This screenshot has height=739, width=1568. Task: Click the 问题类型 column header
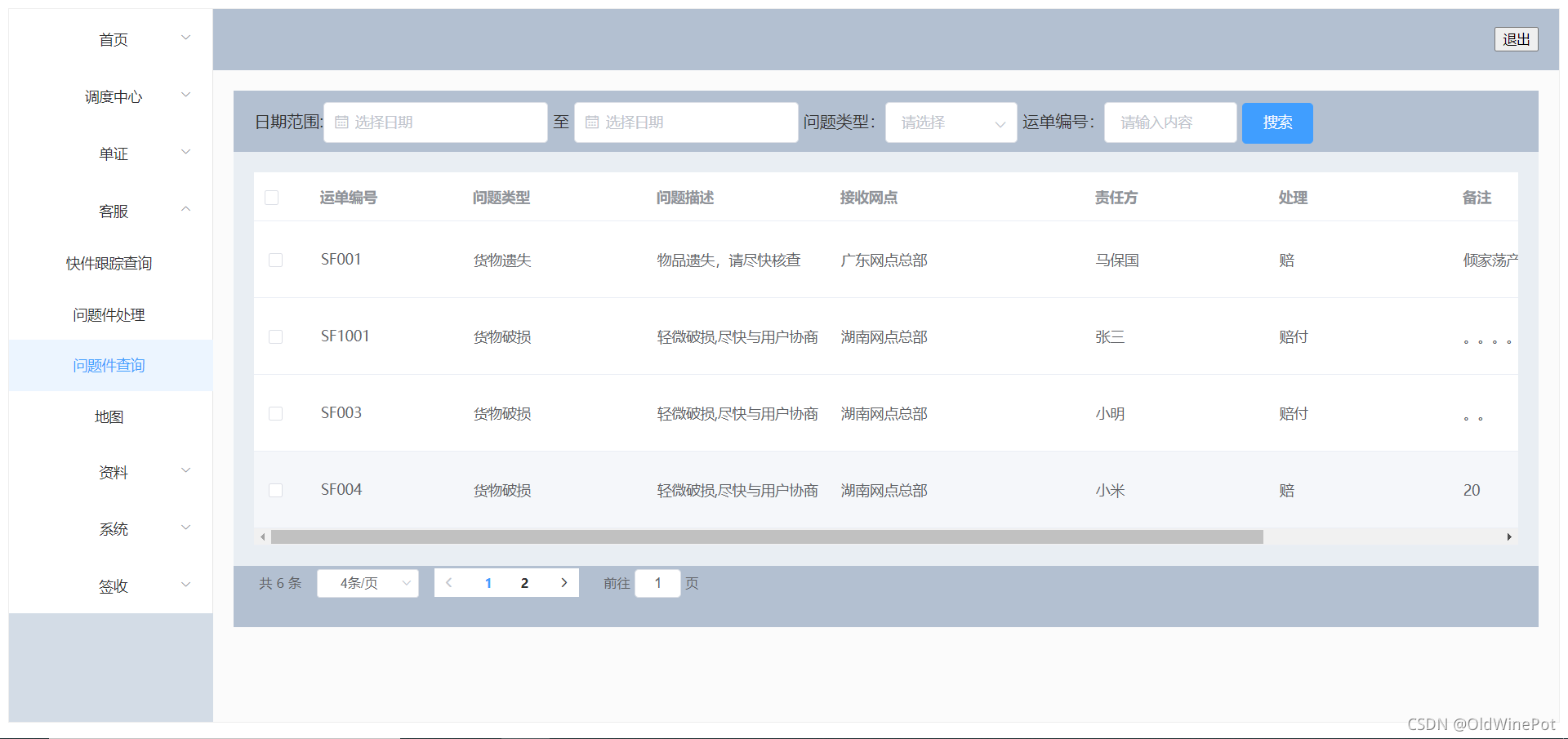tap(501, 198)
